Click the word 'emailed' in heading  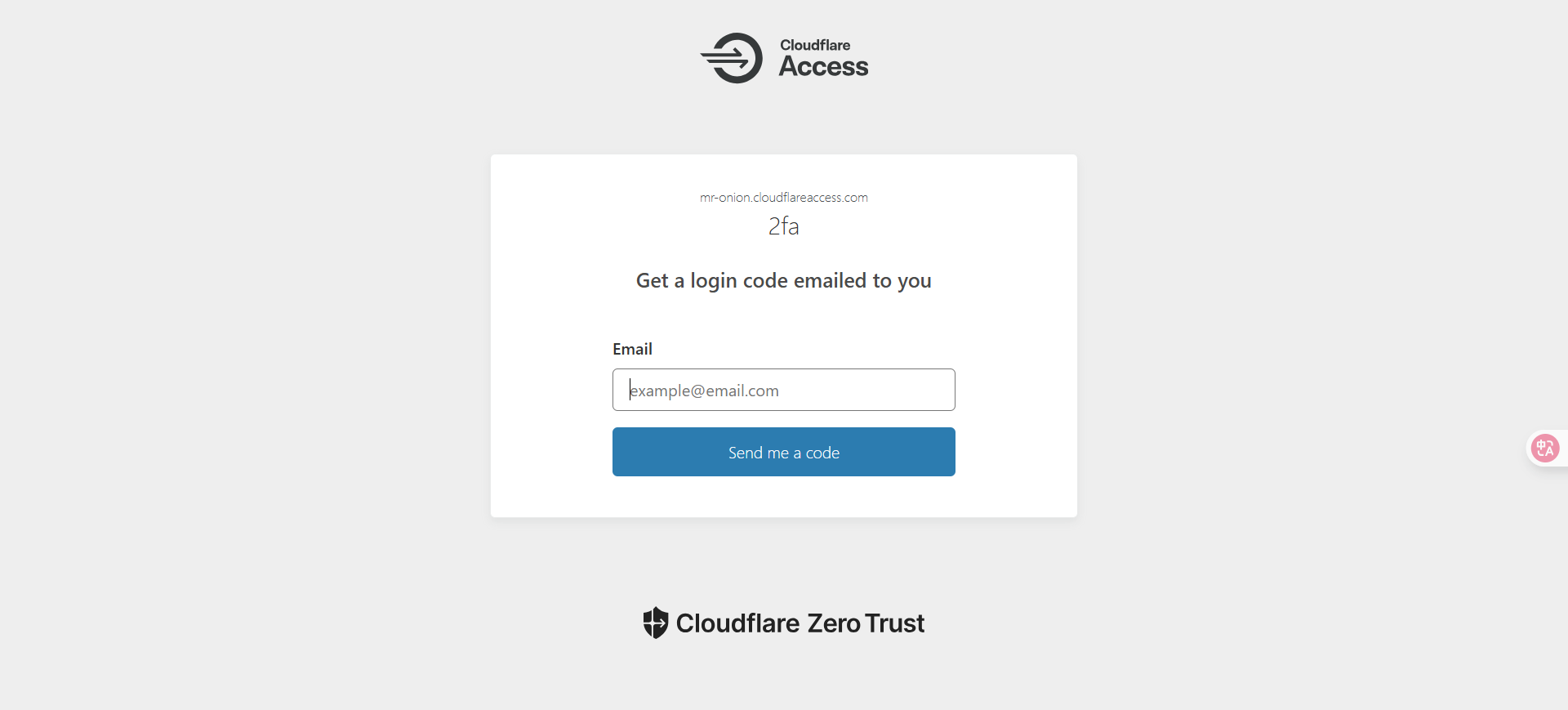tap(830, 281)
